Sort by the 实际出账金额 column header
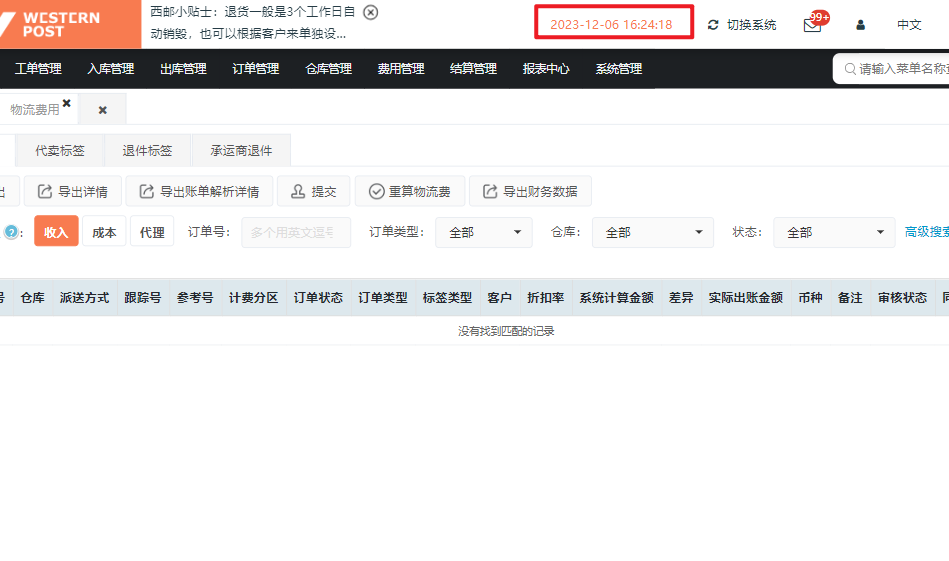The height and width of the screenshot is (561, 949). [x=746, y=298]
